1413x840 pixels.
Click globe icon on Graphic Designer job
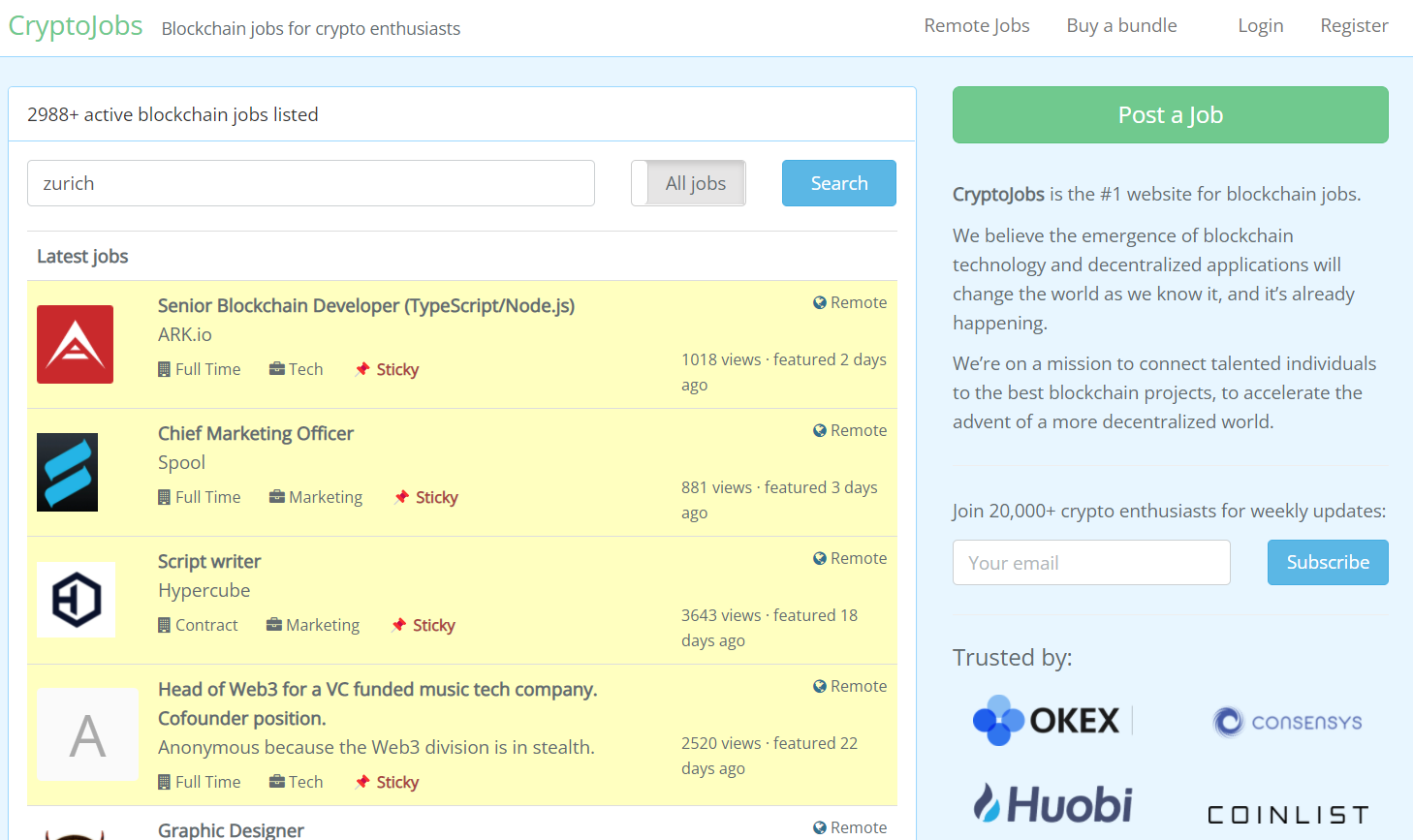(x=820, y=827)
